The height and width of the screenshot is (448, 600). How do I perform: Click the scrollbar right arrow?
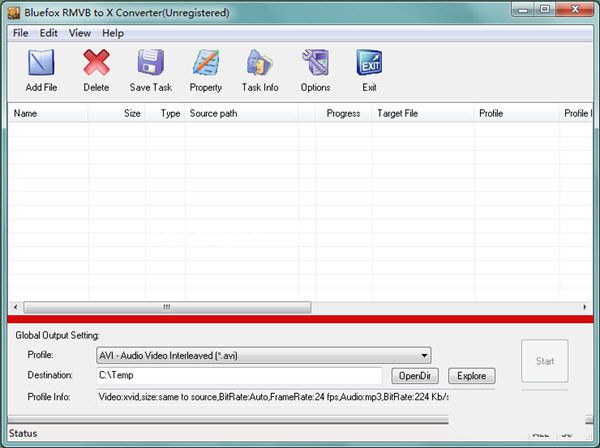[584, 307]
